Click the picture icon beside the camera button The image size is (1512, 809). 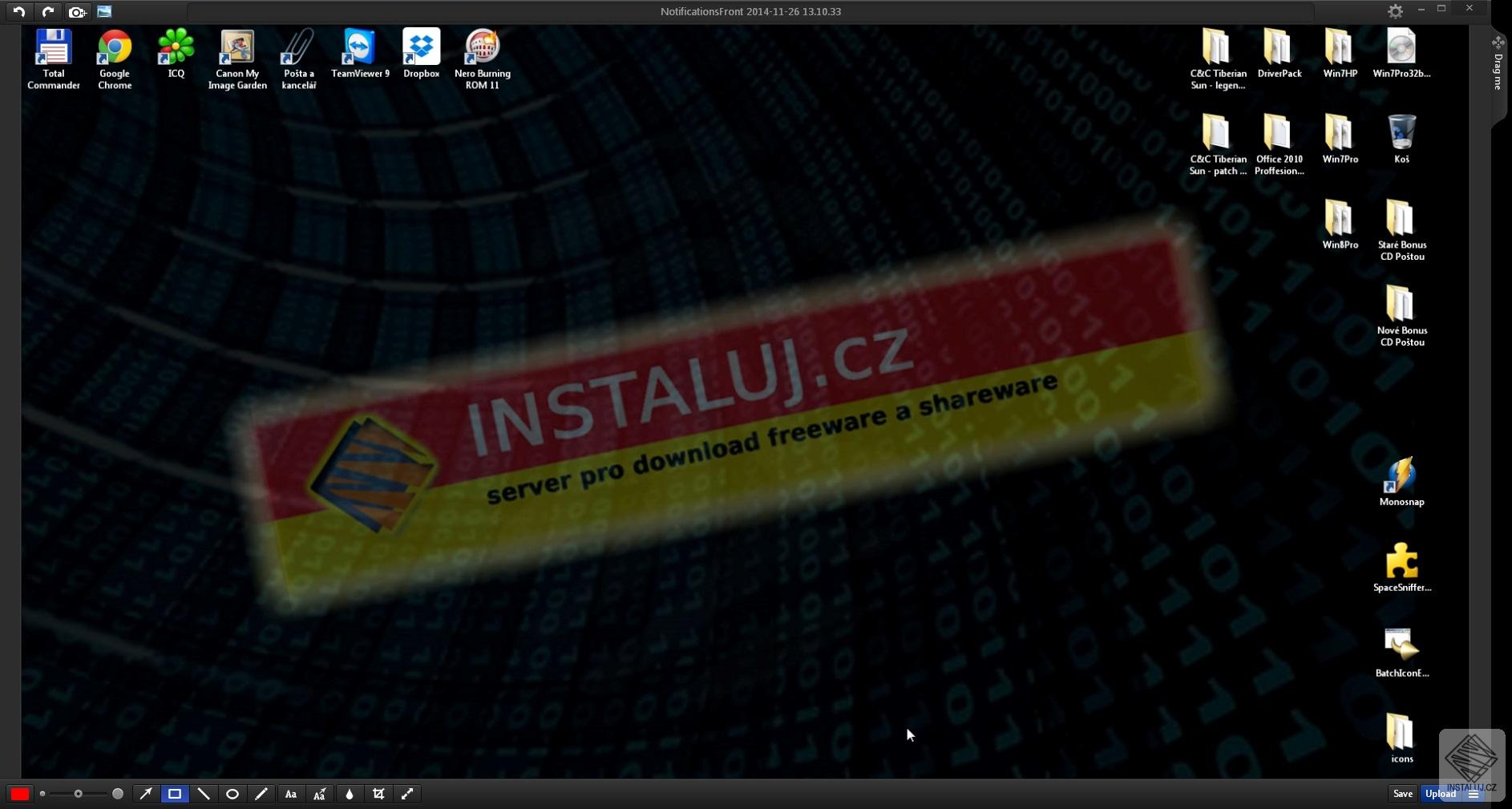click(x=104, y=11)
